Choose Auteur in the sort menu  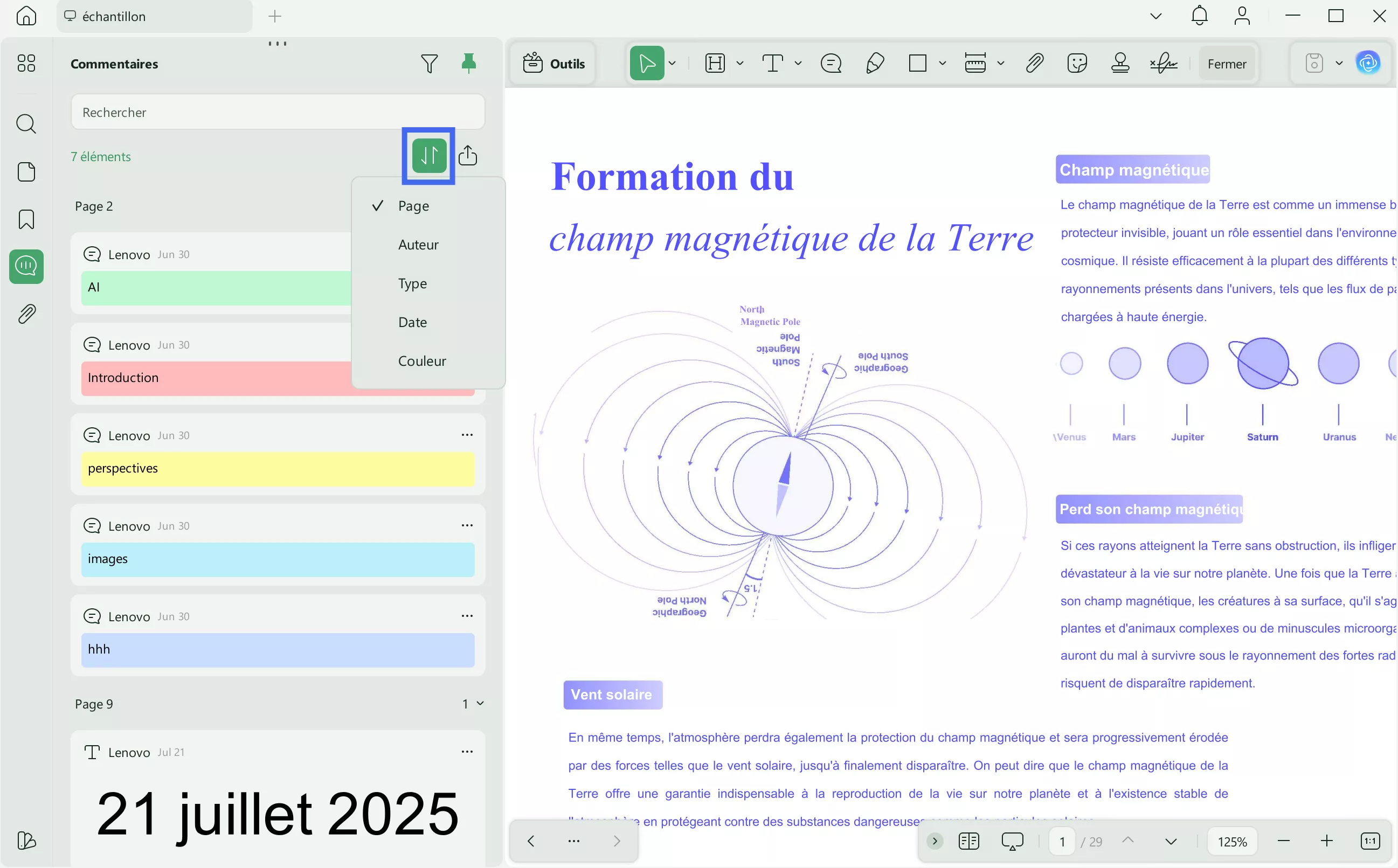pyautogui.click(x=418, y=245)
